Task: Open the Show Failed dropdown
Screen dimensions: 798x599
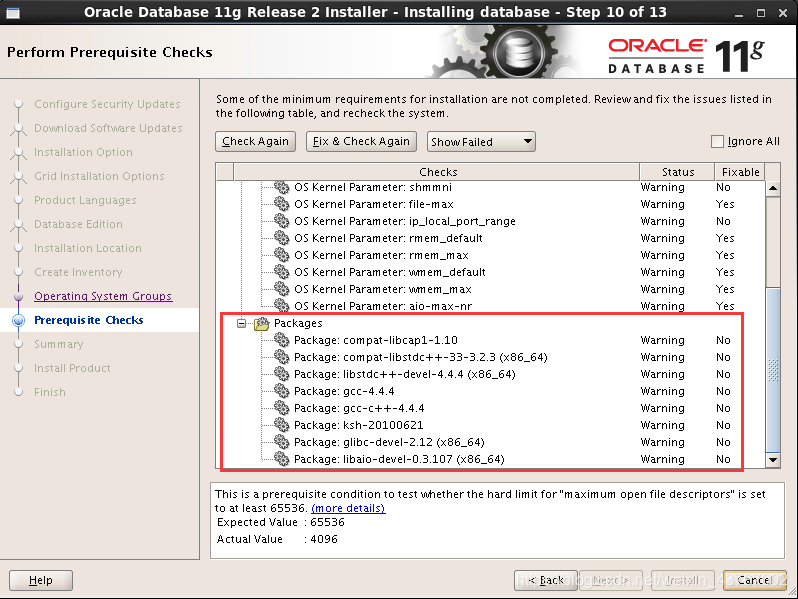Action: point(481,141)
